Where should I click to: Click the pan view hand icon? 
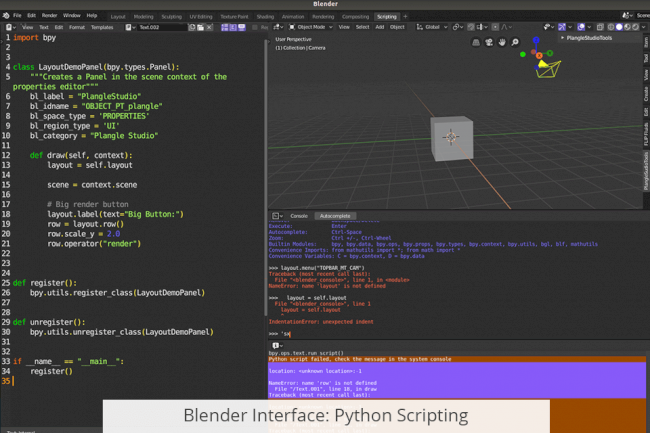click(502, 42)
